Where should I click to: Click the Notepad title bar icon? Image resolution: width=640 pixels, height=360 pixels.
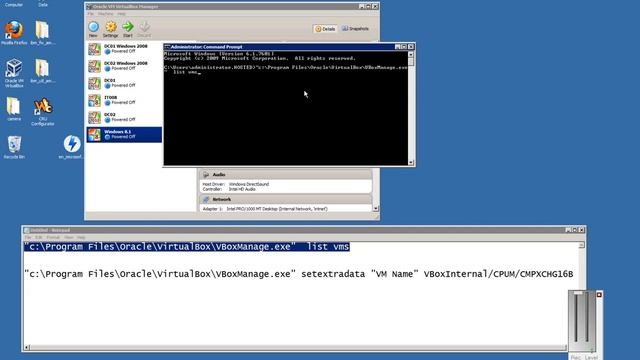click(x=27, y=230)
